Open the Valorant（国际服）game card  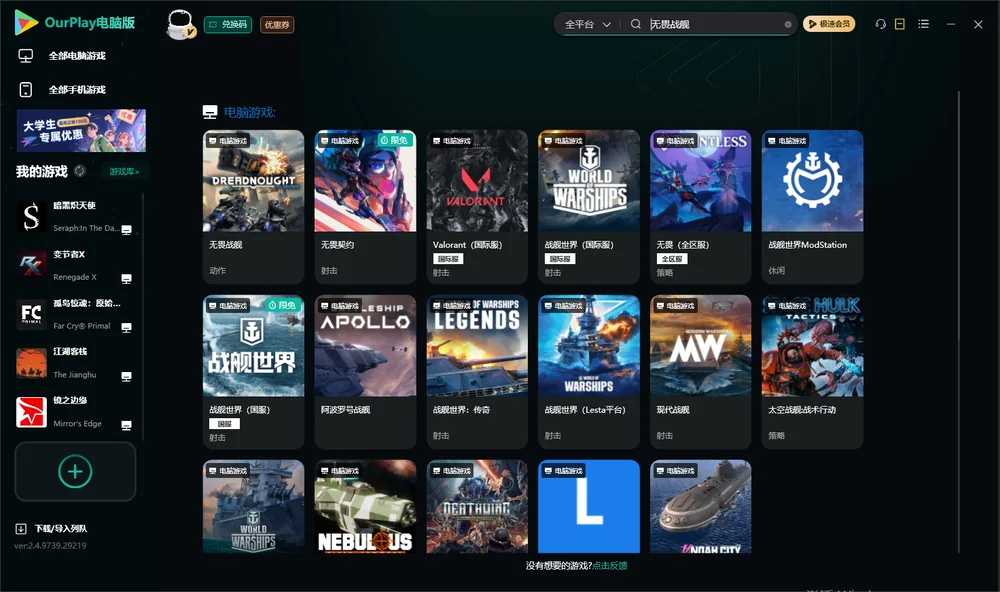(x=477, y=207)
